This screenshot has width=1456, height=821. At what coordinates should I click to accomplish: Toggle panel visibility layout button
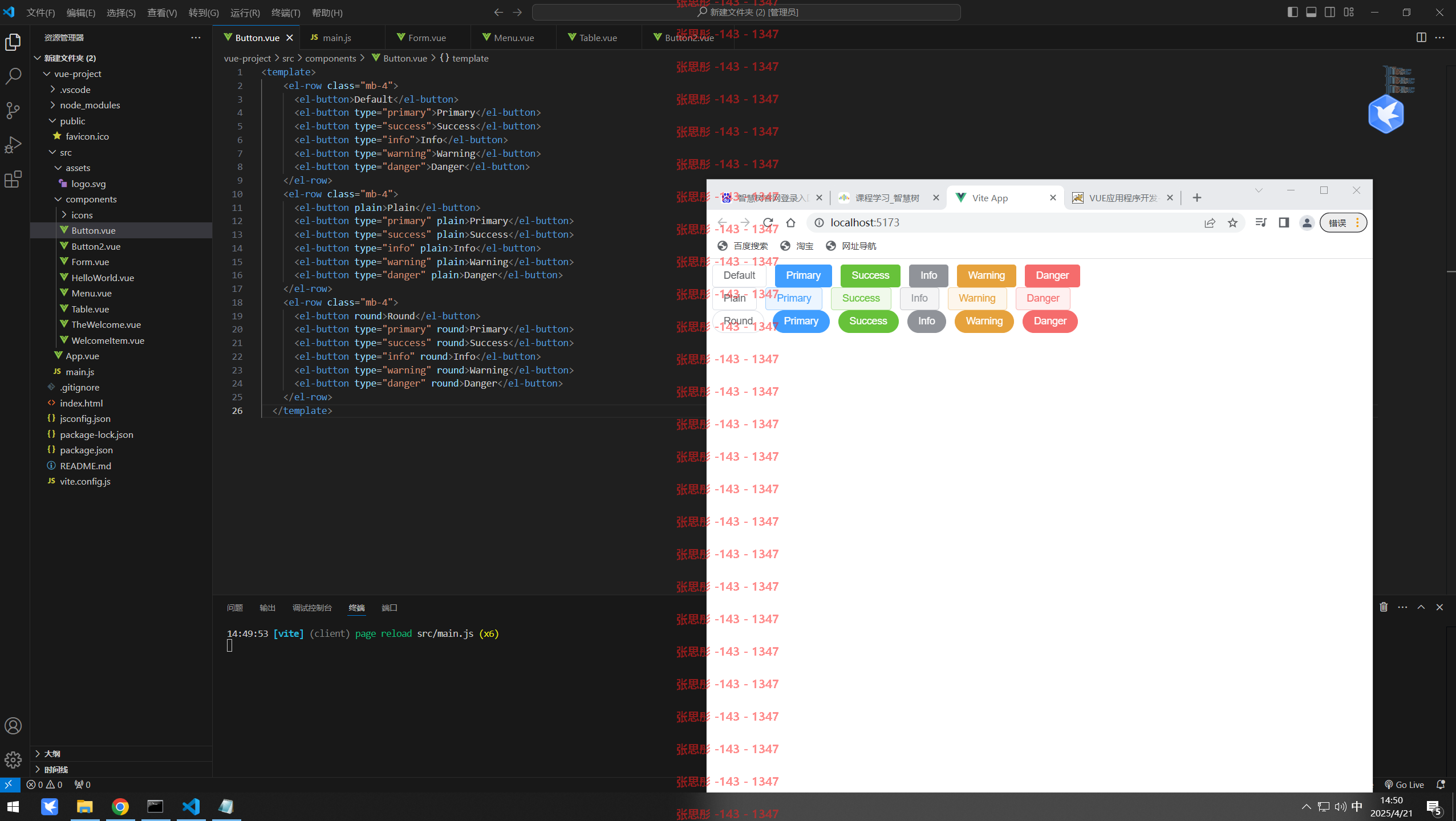pyautogui.click(x=1311, y=12)
